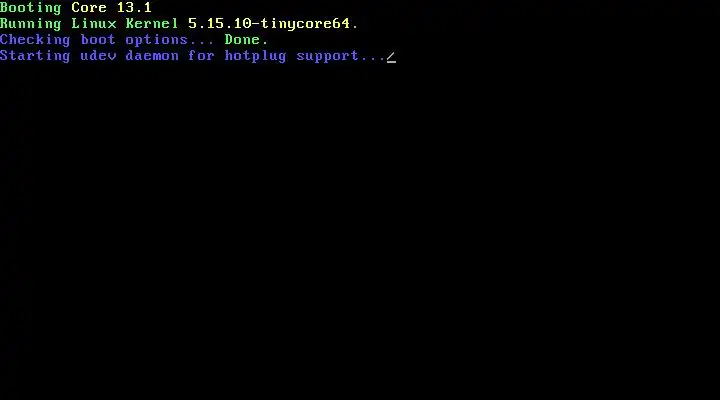Click the period after tinycore64
The image size is (720, 400).
coord(355,27)
